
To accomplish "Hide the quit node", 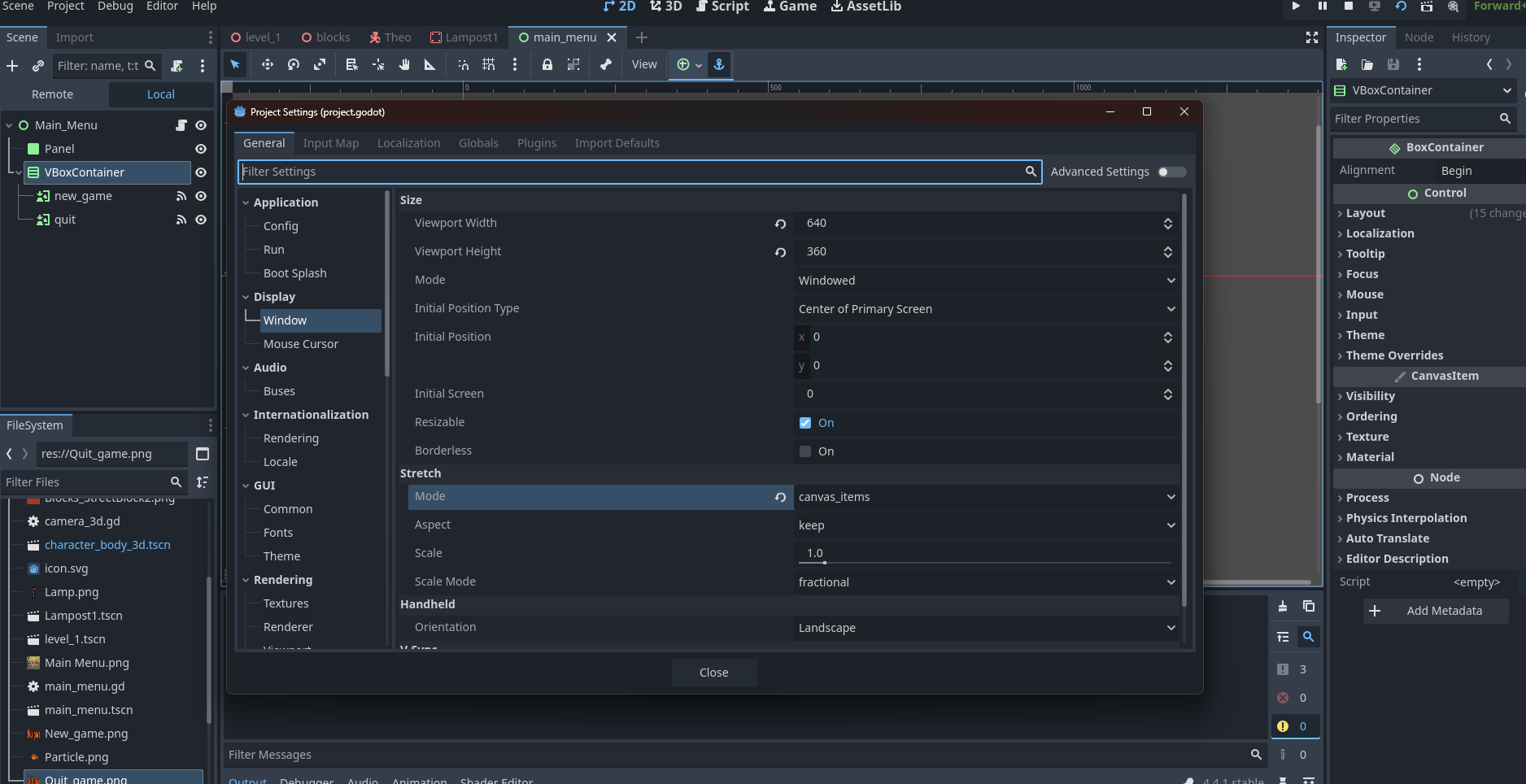I will tap(201, 220).
